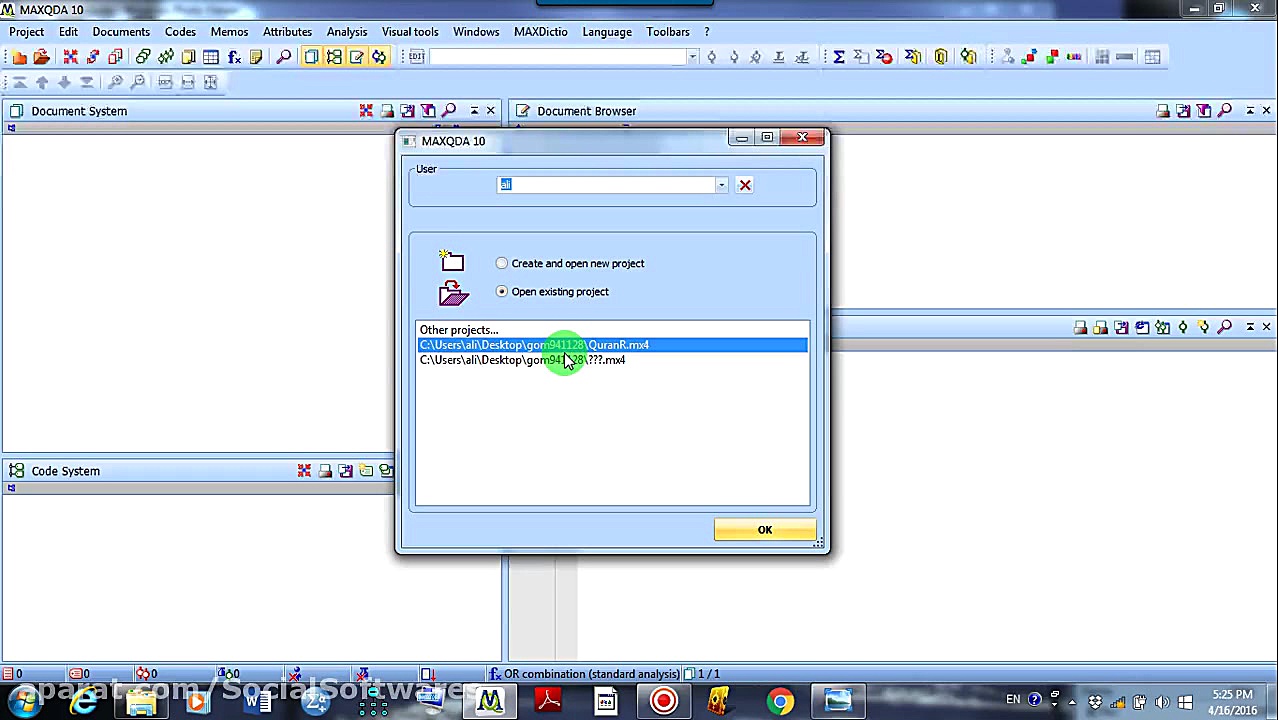Image resolution: width=1278 pixels, height=720 pixels.
Task: Open Adobe Reader from the taskbar
Action: pos(548,701)
